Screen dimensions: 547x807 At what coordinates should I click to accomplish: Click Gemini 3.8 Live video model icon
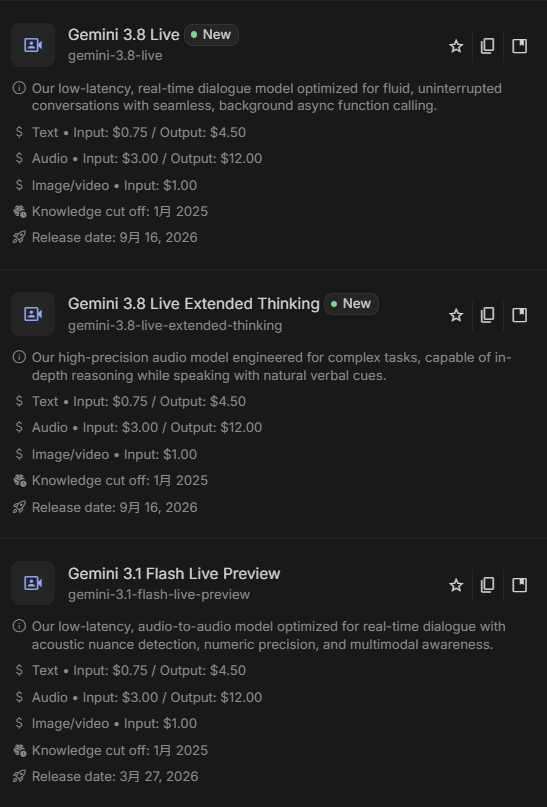click(33, 45)
